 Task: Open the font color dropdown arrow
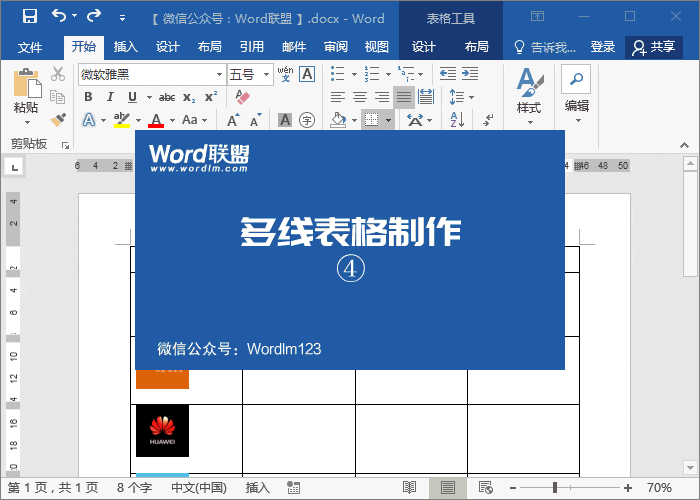point(172,120)
